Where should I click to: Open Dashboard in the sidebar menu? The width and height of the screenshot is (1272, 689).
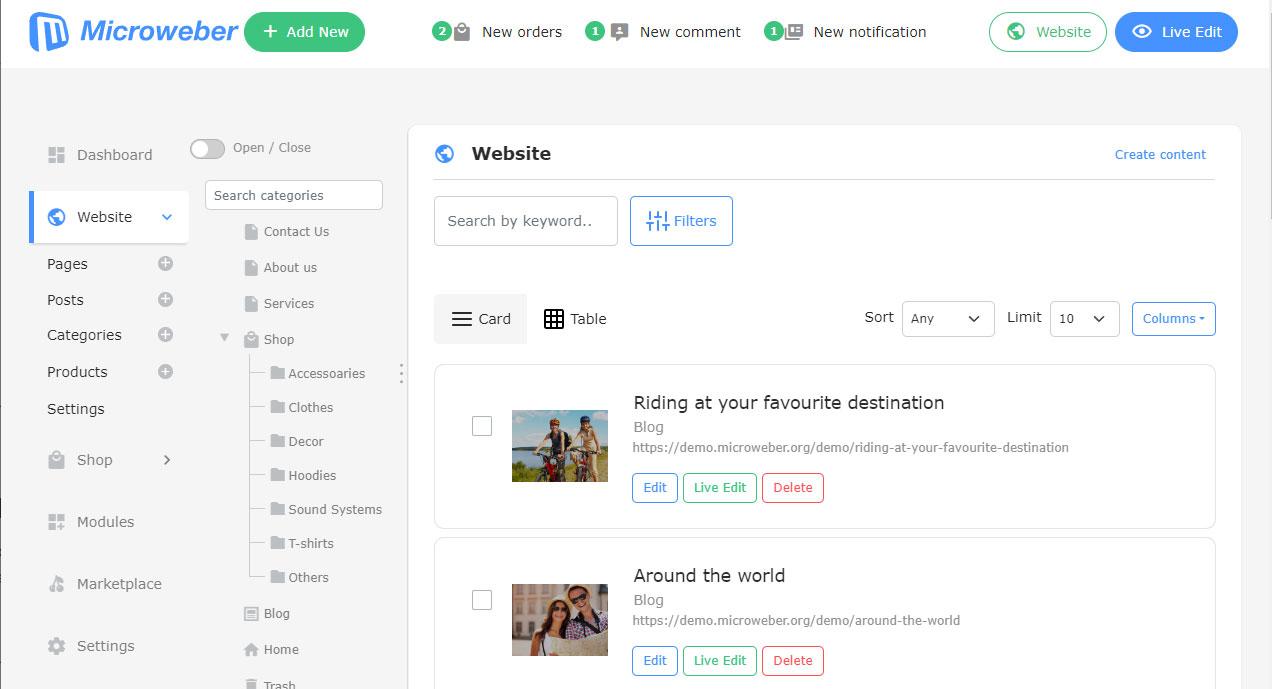(114, 155)
